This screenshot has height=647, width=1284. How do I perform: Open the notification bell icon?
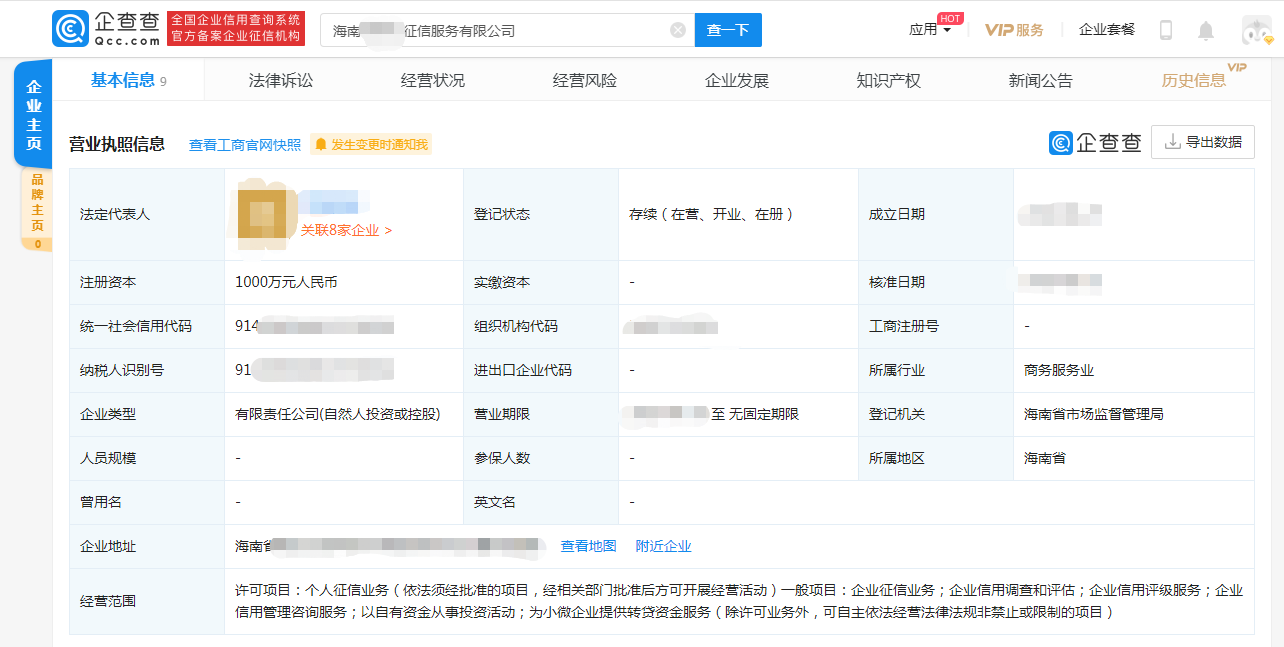tap(1204, 30)
